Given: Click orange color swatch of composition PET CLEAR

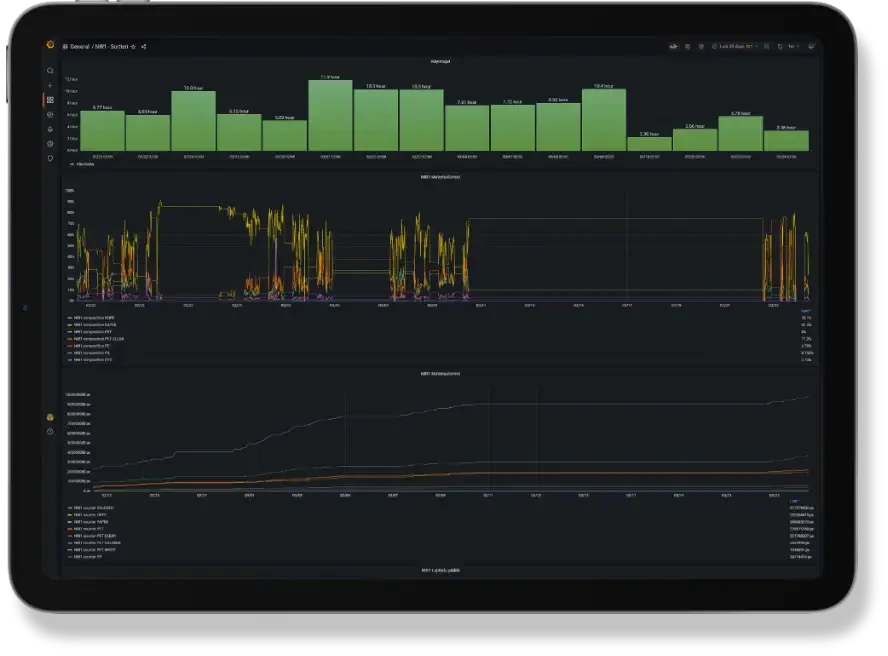Looking at the screenshot, I should [x=70, y=339].
